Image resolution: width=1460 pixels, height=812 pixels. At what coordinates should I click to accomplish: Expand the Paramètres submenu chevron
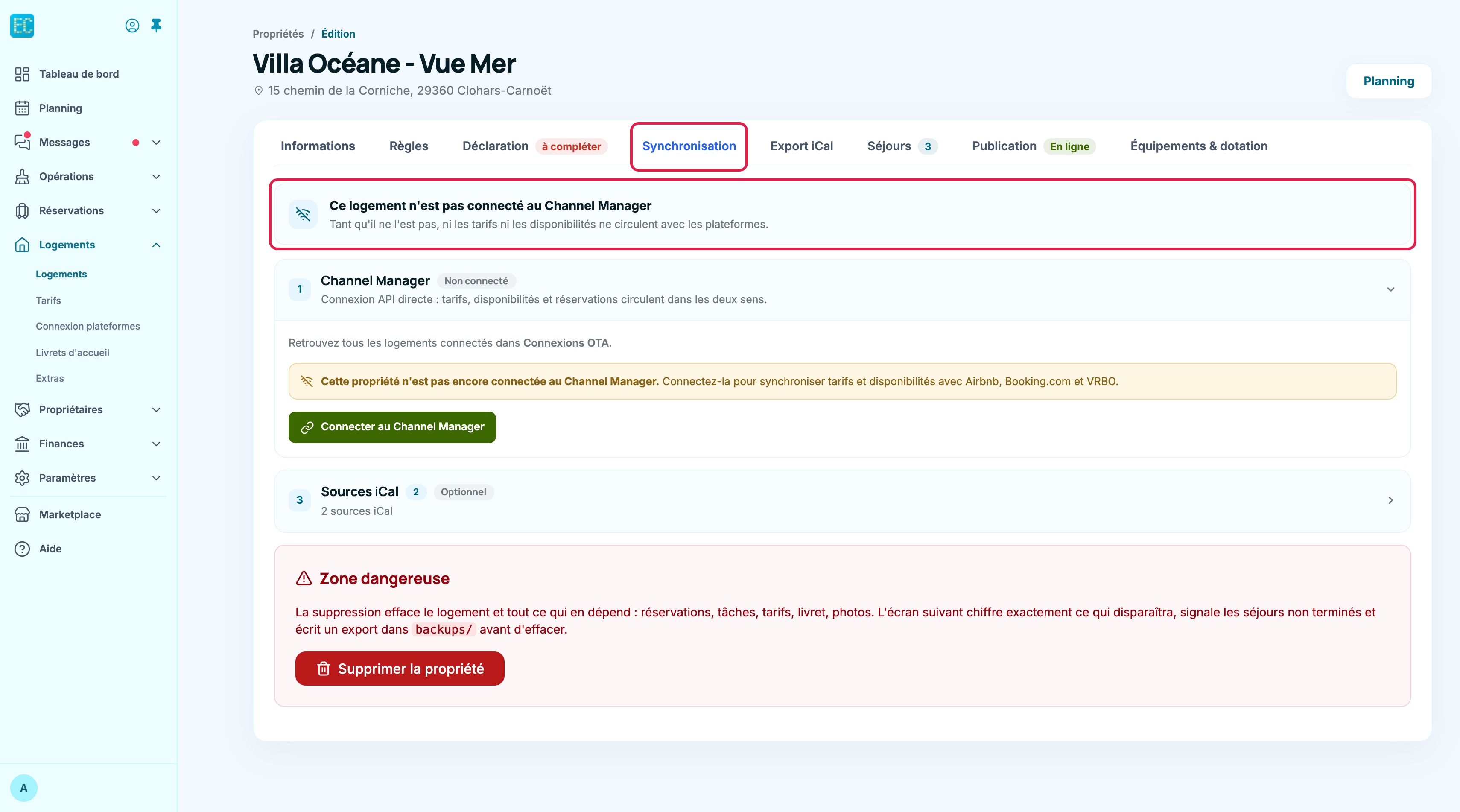[x=156, y=478]
